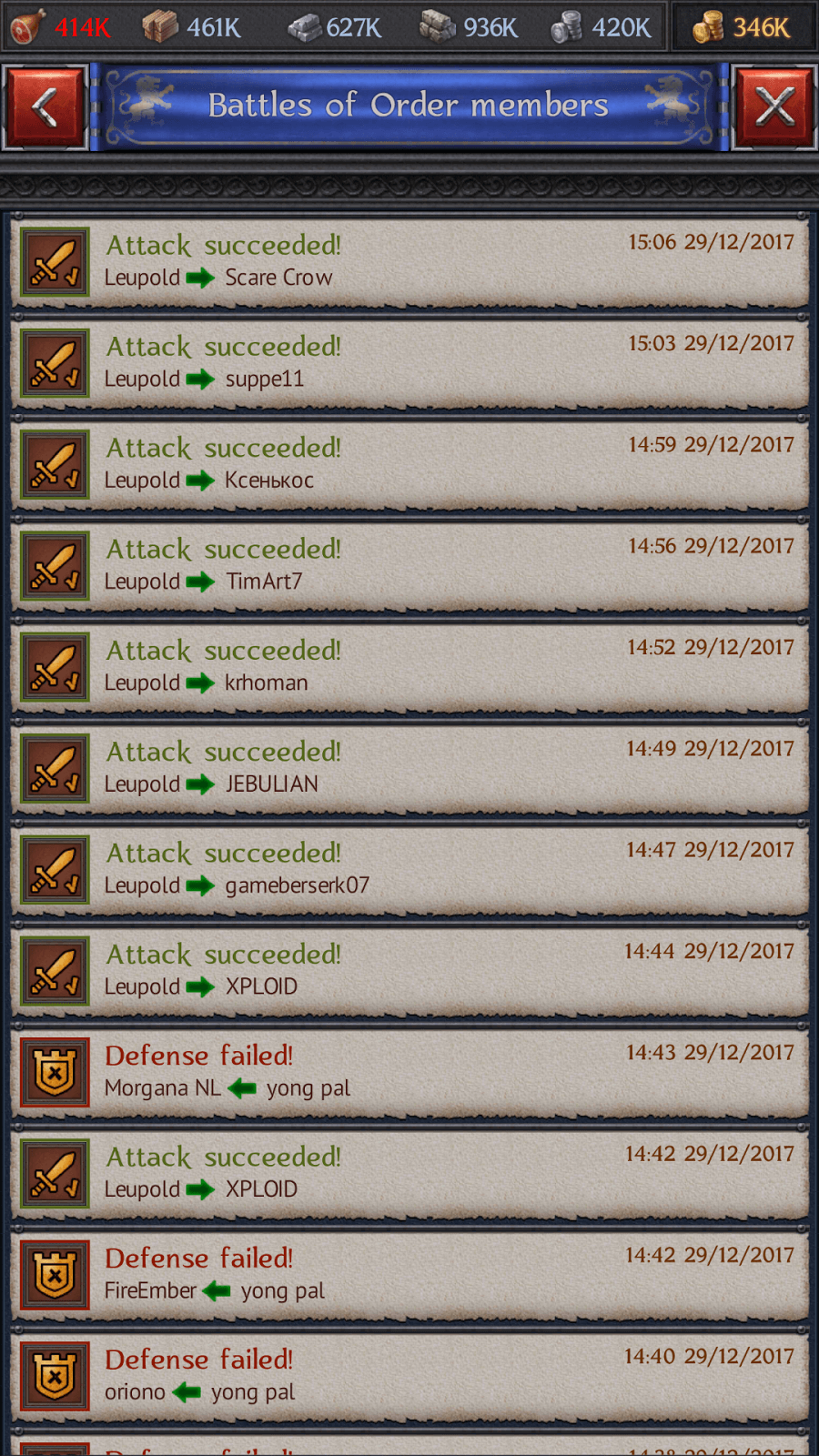Open the shield icon for Morgana NL defense
This screenshot has height=1456, width=819.
coord(55,1072)
